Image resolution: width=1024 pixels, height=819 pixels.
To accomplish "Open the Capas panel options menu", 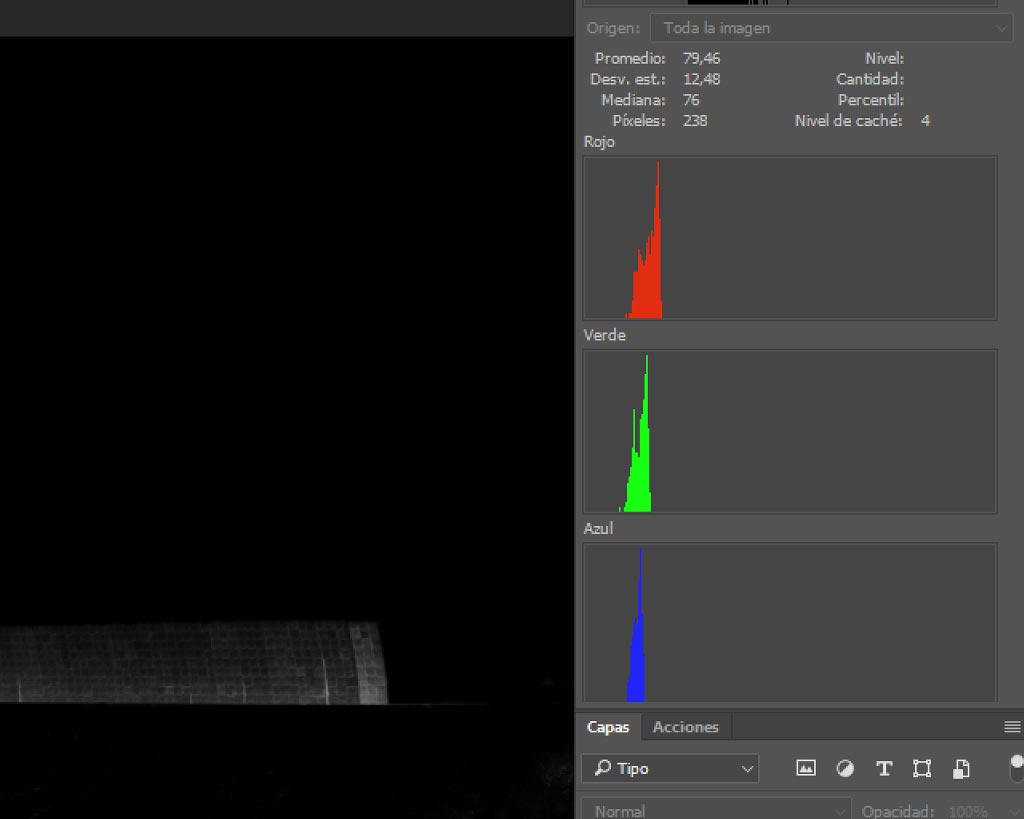I will click(1012, 727).
